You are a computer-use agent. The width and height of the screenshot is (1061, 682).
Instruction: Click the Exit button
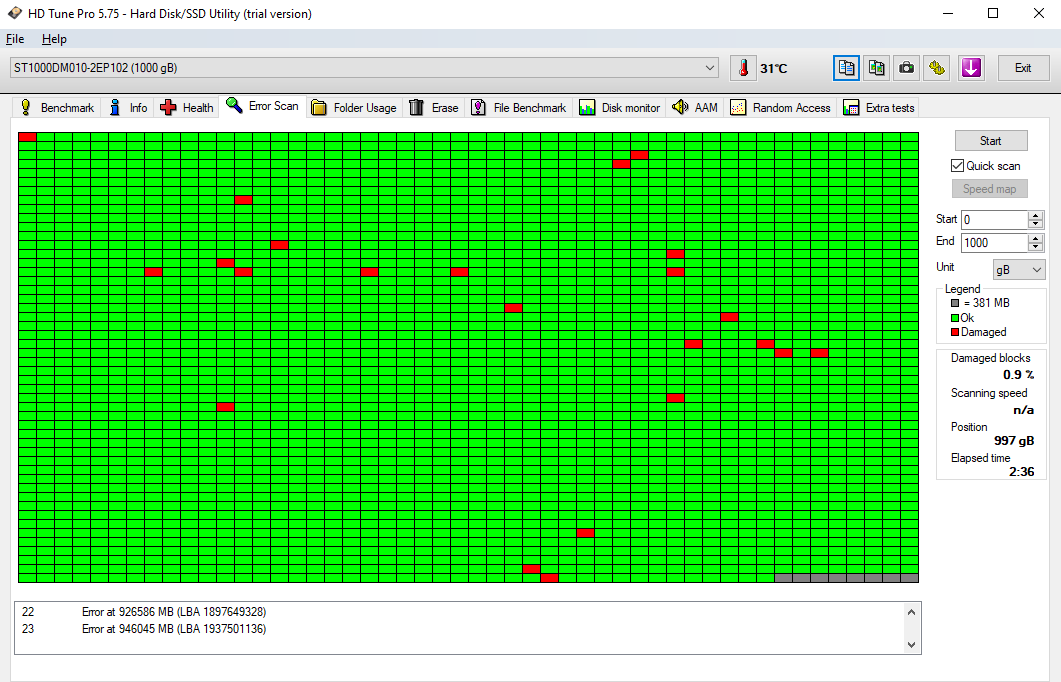tap(1023, 68)
